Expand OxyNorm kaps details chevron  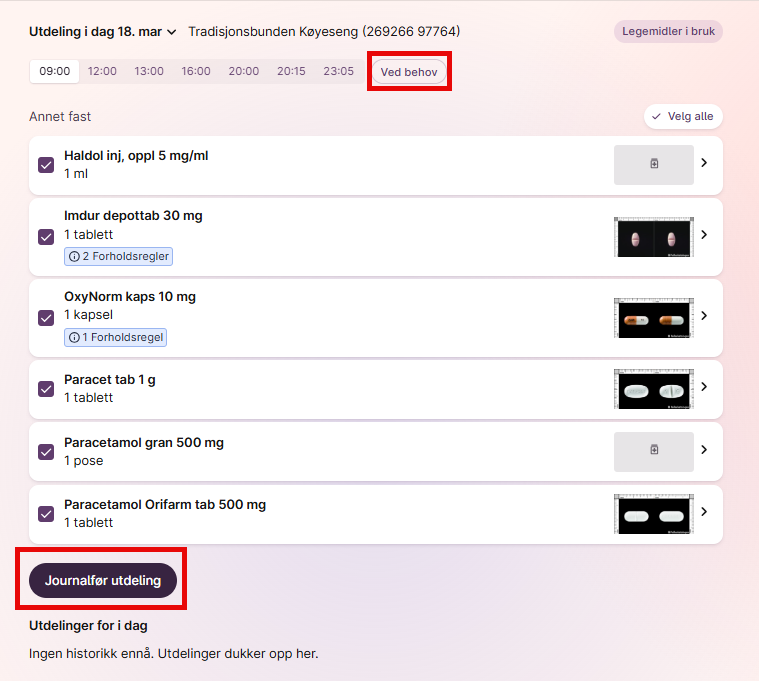pos(704,316)
